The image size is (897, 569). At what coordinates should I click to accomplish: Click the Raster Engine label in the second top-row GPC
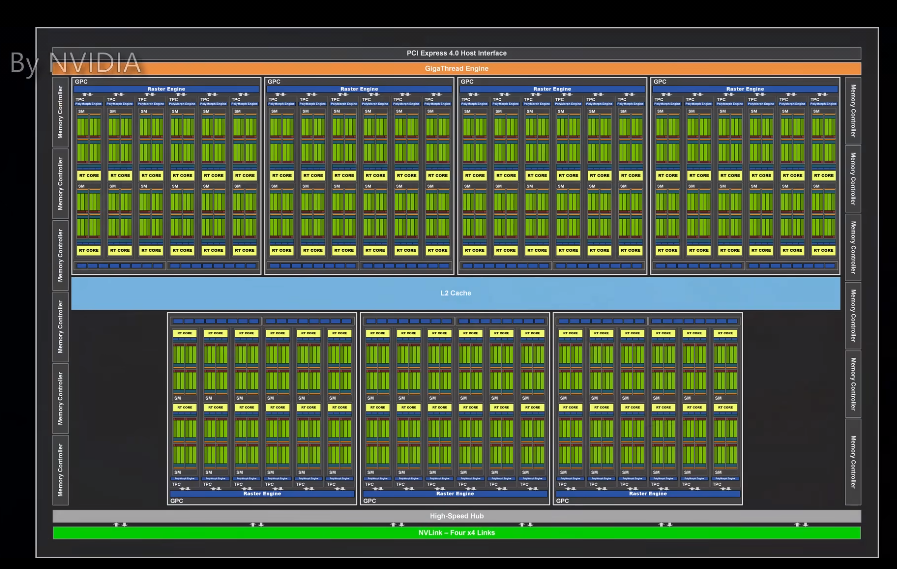359,89
